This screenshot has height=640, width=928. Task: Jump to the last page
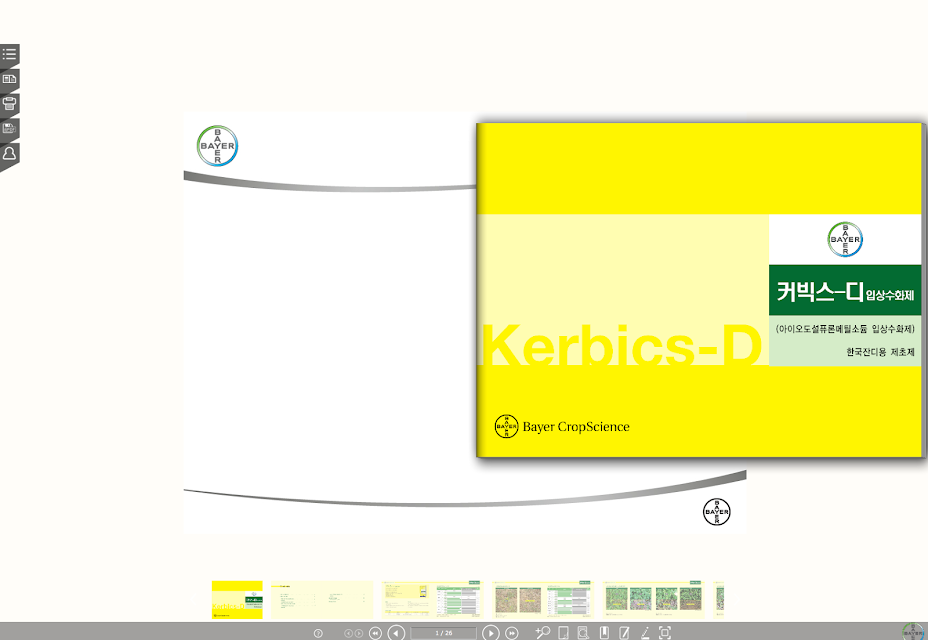[512, 633]
